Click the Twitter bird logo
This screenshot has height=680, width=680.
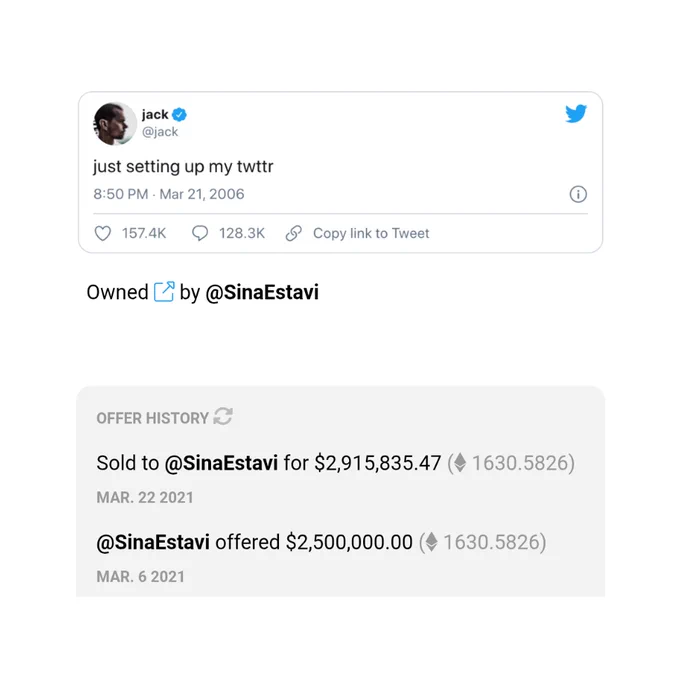coord(576,114)
